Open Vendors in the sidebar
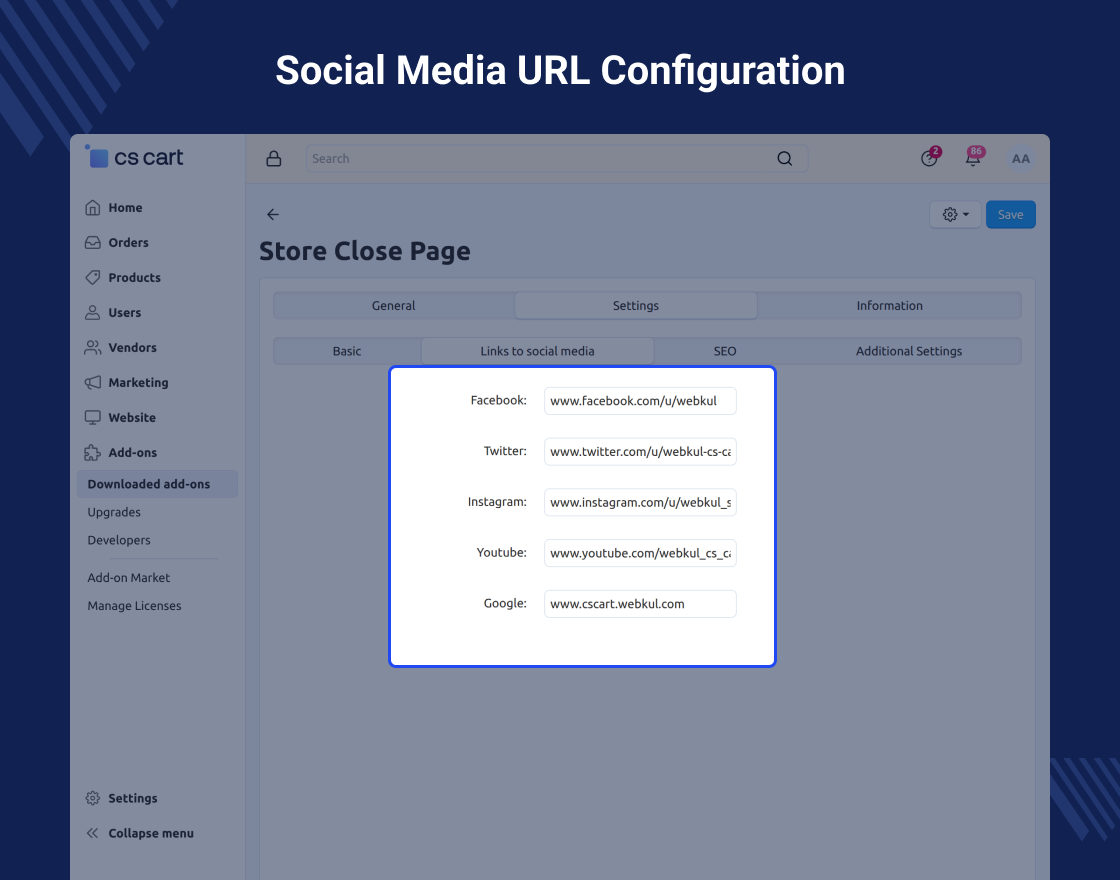Viewport: 1120px width, 880px height. click(132, 347)
